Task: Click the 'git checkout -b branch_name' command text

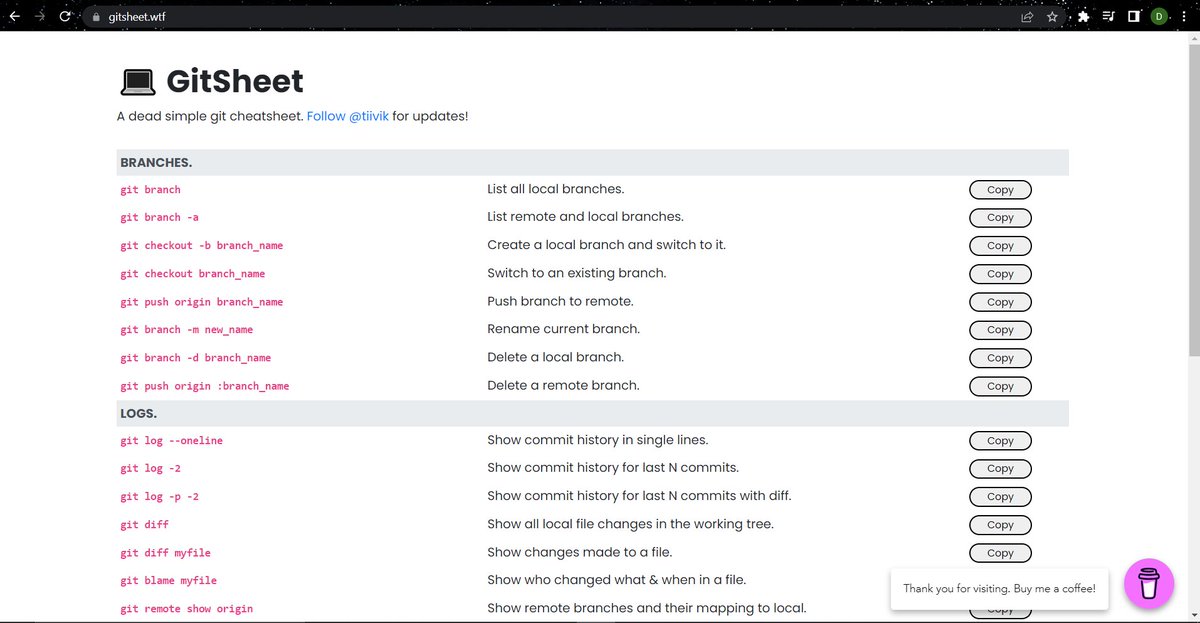Action: [x=202, y=245]
